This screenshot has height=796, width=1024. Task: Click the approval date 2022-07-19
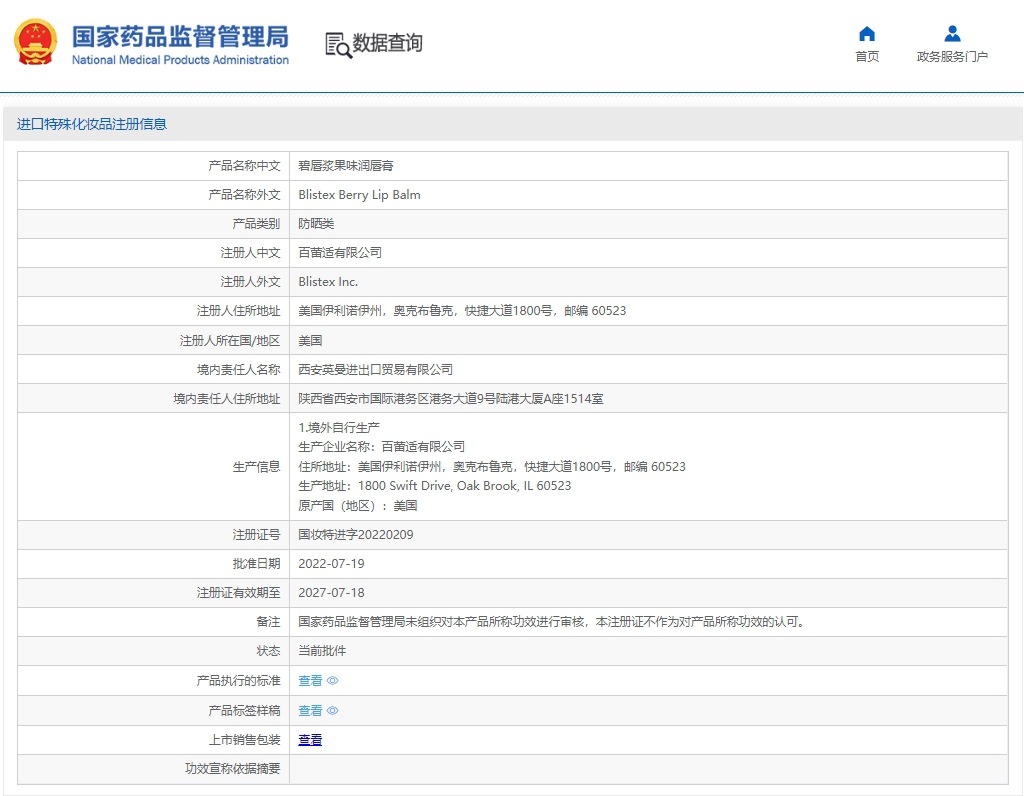coord(331,564)
